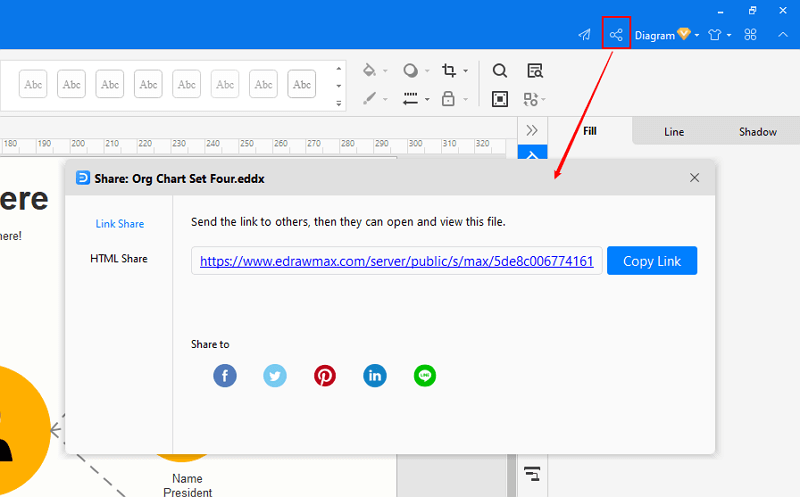Choose the sixth Abc style preset

coord(225,84)
